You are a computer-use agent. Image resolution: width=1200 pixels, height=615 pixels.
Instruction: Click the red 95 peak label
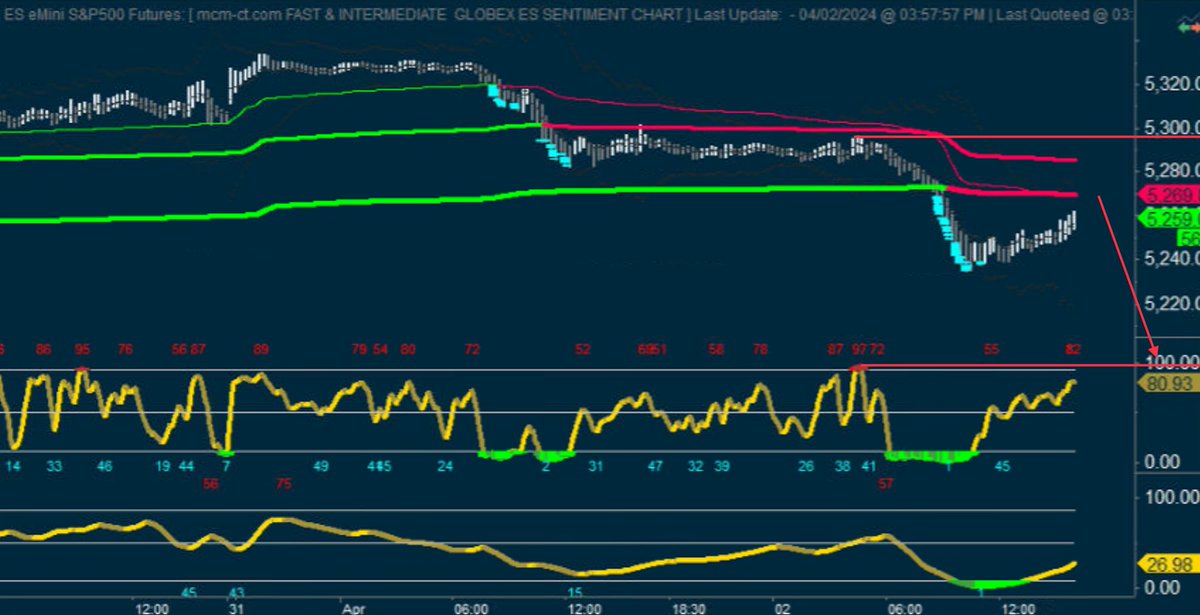click(82, 350)
